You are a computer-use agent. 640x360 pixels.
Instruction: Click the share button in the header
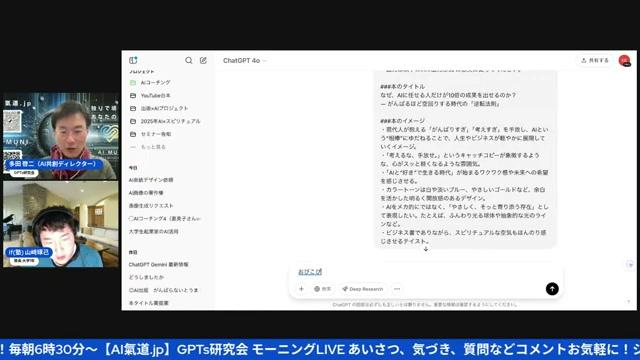coord(595,60)
